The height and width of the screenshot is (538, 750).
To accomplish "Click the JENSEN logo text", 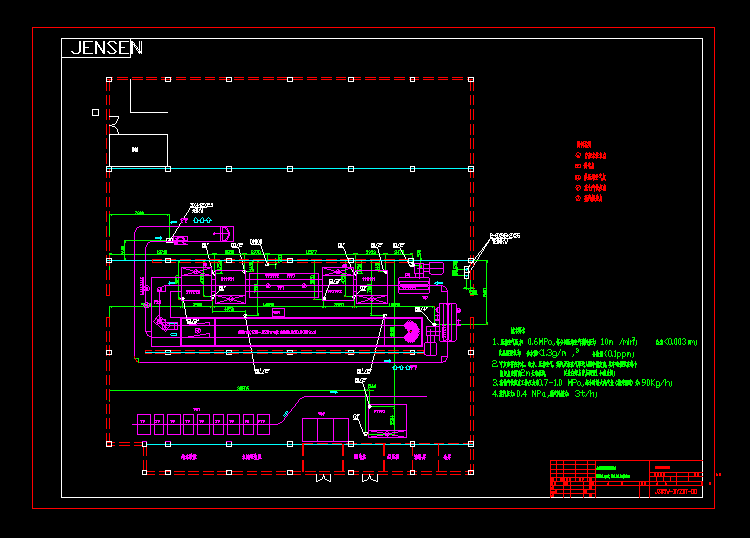I will (x=106, y=48).
